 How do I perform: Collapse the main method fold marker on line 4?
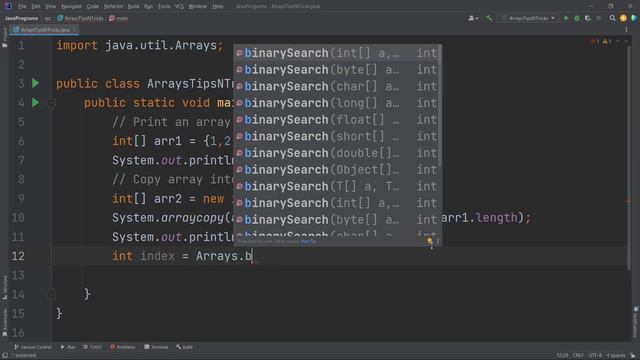[x=51, y=103]
